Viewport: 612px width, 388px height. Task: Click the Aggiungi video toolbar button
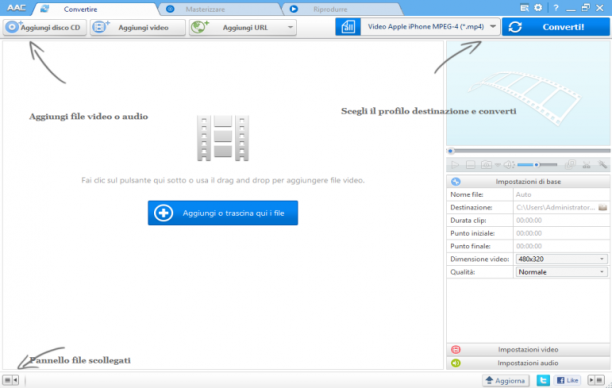[x=138, y=27]
